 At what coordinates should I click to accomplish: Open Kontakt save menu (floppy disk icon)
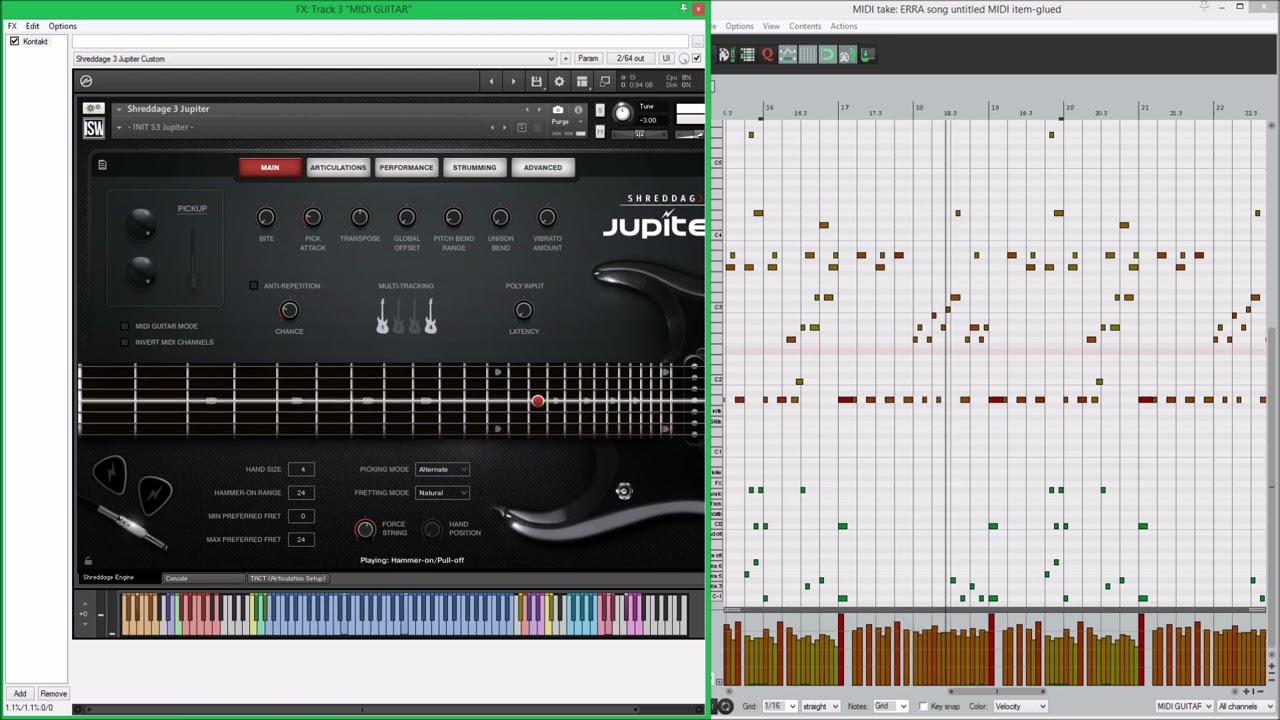coord(537,81)
